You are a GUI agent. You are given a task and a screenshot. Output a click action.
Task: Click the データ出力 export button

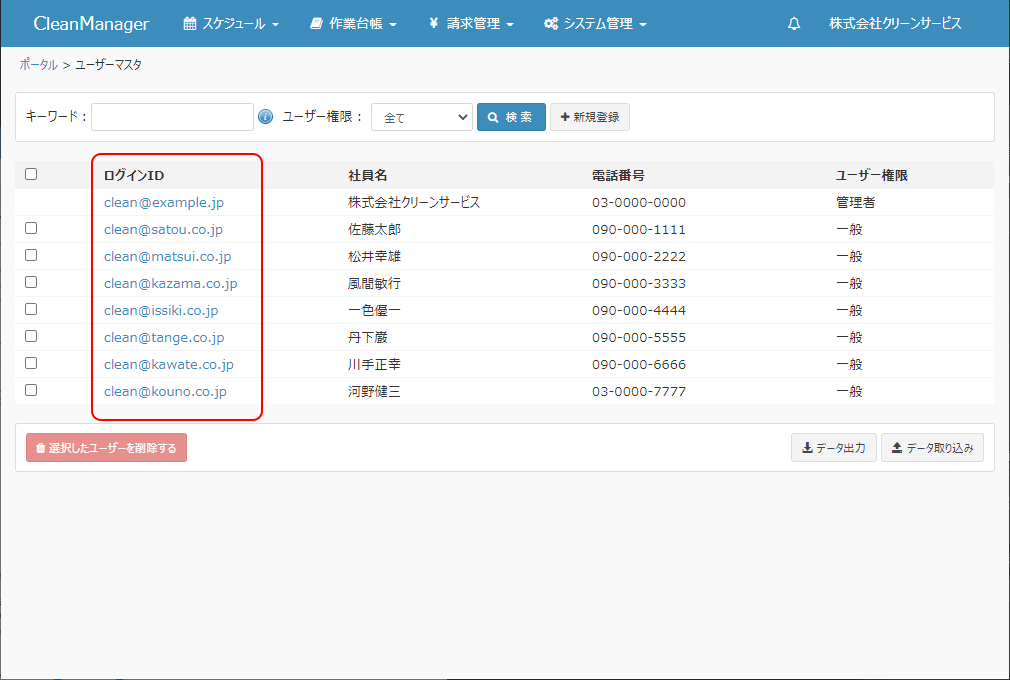point(833,449)
